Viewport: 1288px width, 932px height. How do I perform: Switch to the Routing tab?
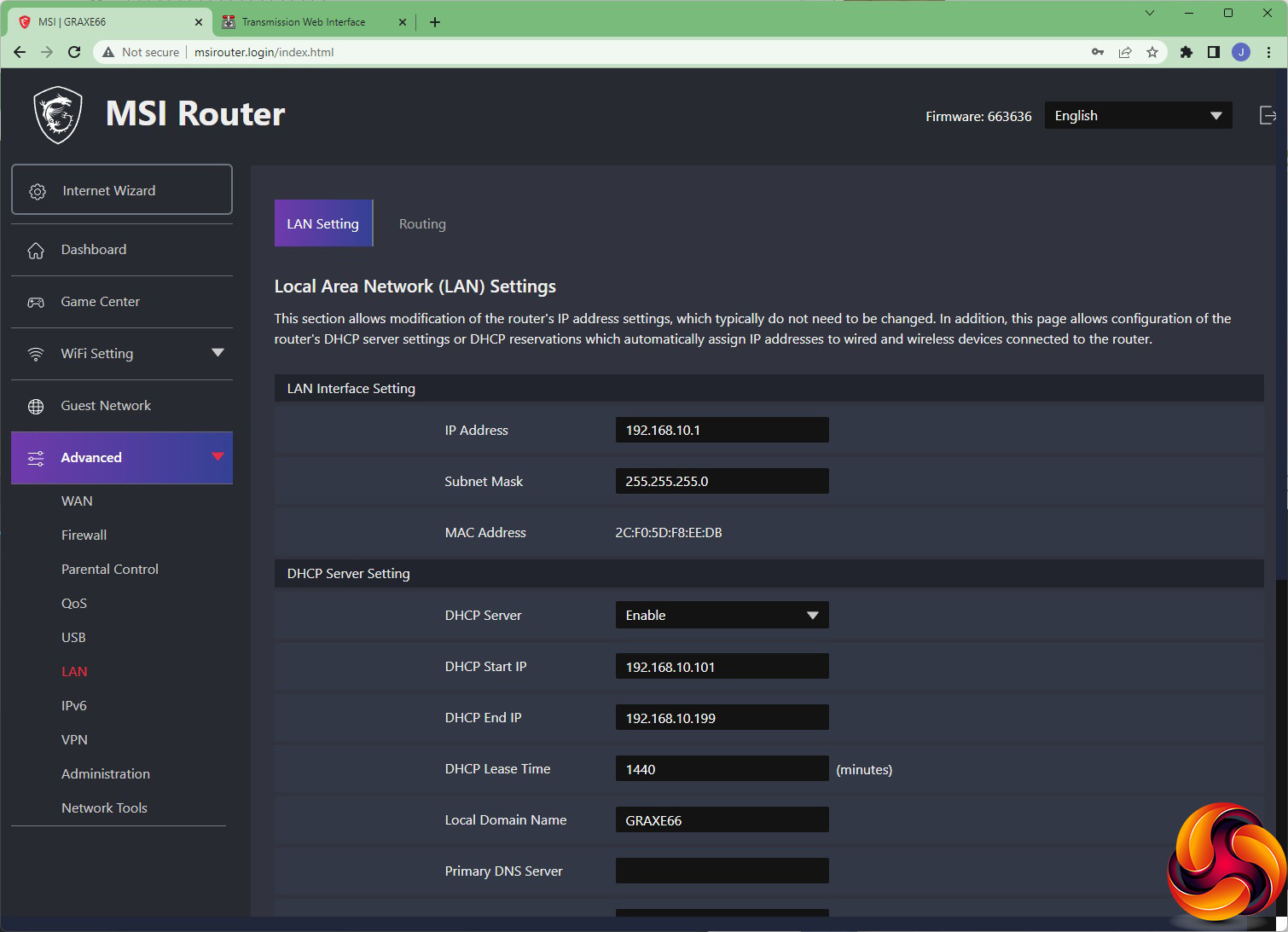[422, 224]
